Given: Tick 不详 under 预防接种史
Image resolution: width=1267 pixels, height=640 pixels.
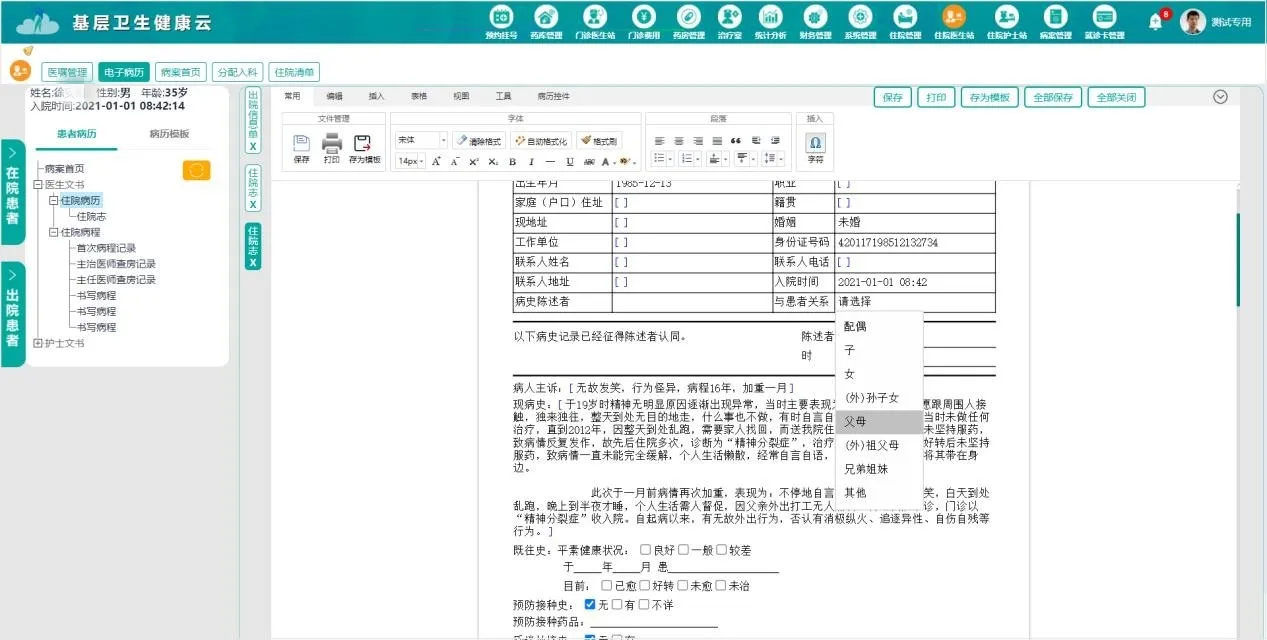Looking at the screenshot, I should pos(644,603).
